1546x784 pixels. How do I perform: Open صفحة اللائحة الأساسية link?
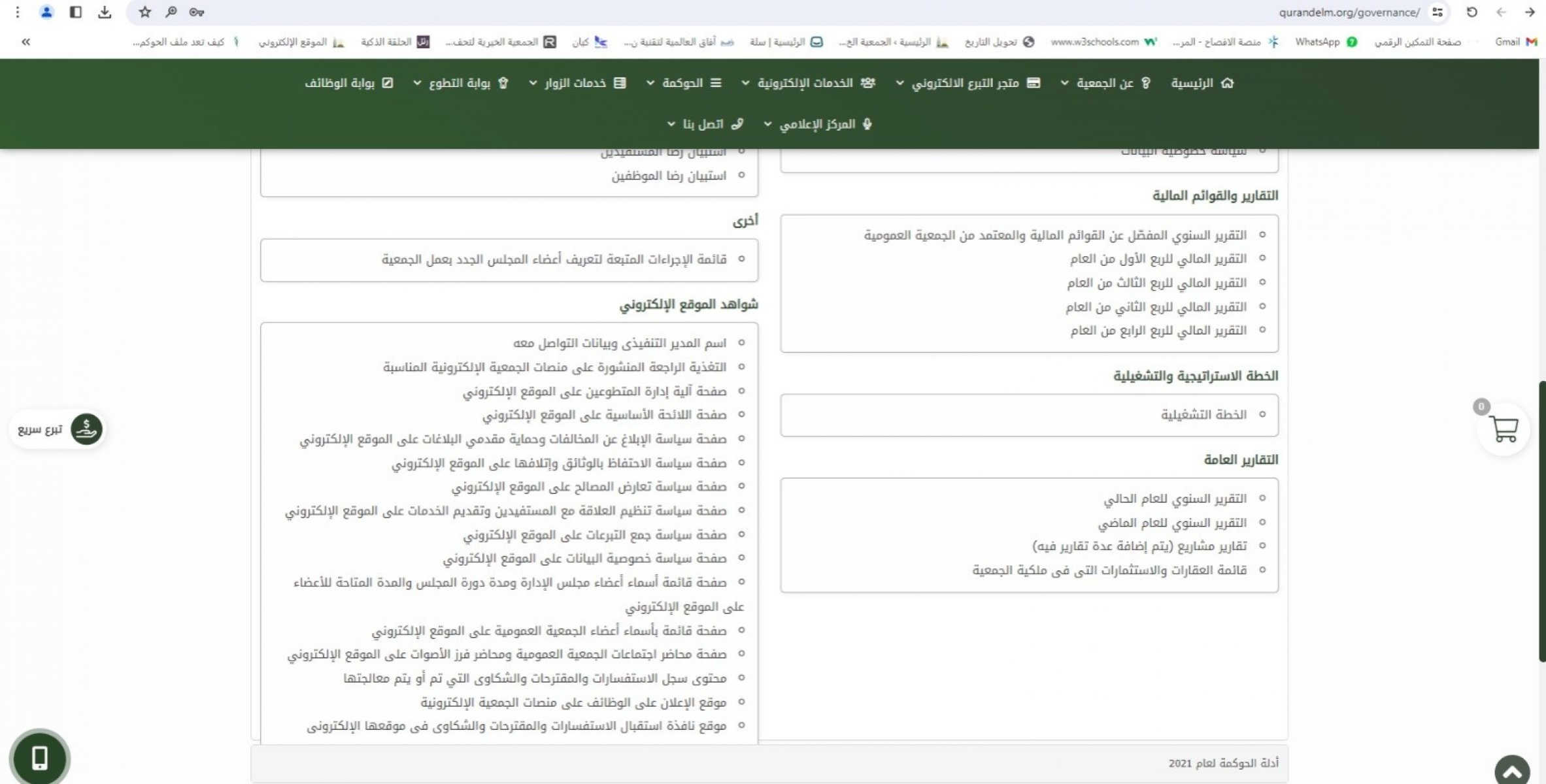coord(604,416)
